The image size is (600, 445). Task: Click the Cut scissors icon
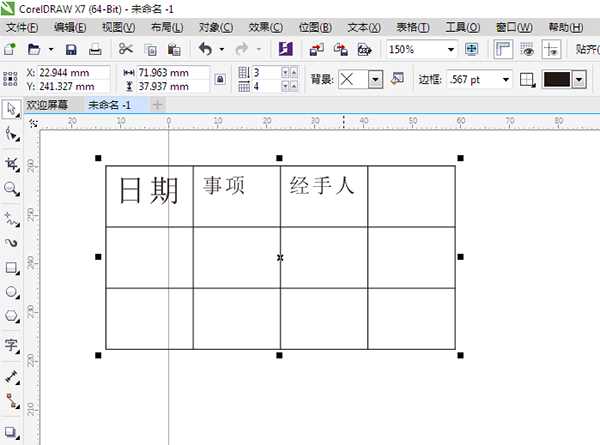tap(126, 49)
